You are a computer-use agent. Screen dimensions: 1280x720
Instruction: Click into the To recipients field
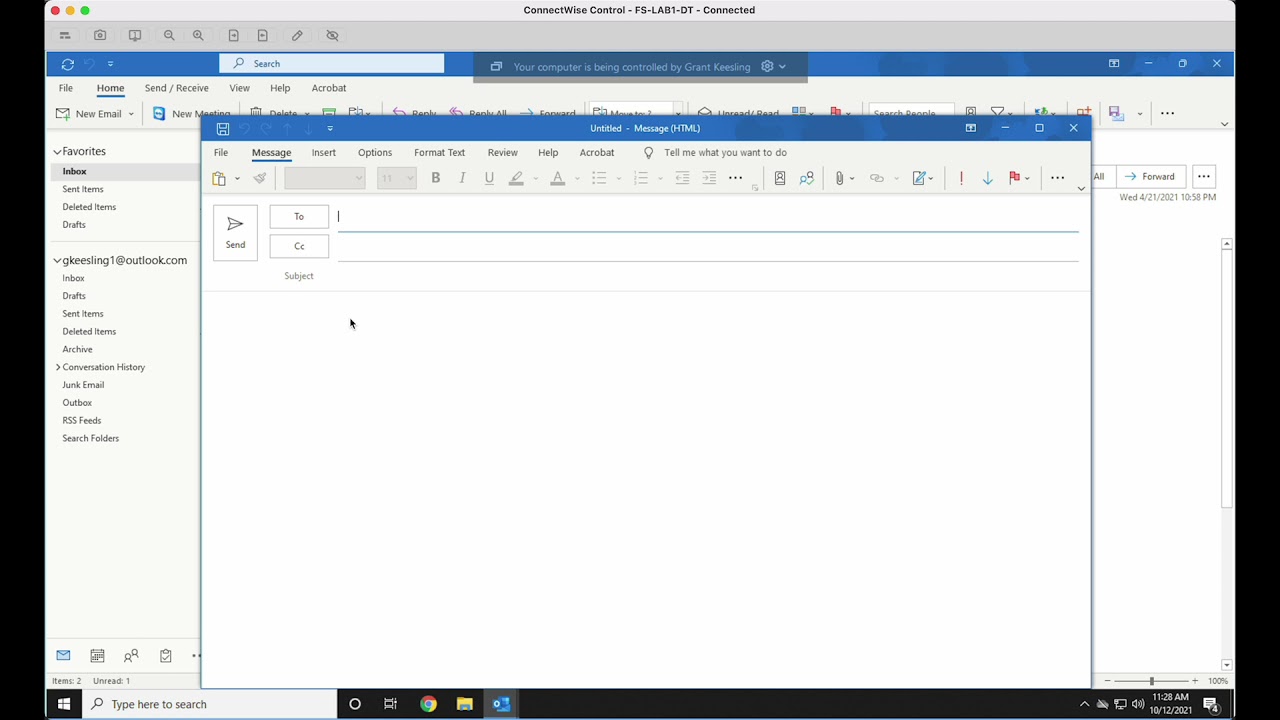[708, 217]
